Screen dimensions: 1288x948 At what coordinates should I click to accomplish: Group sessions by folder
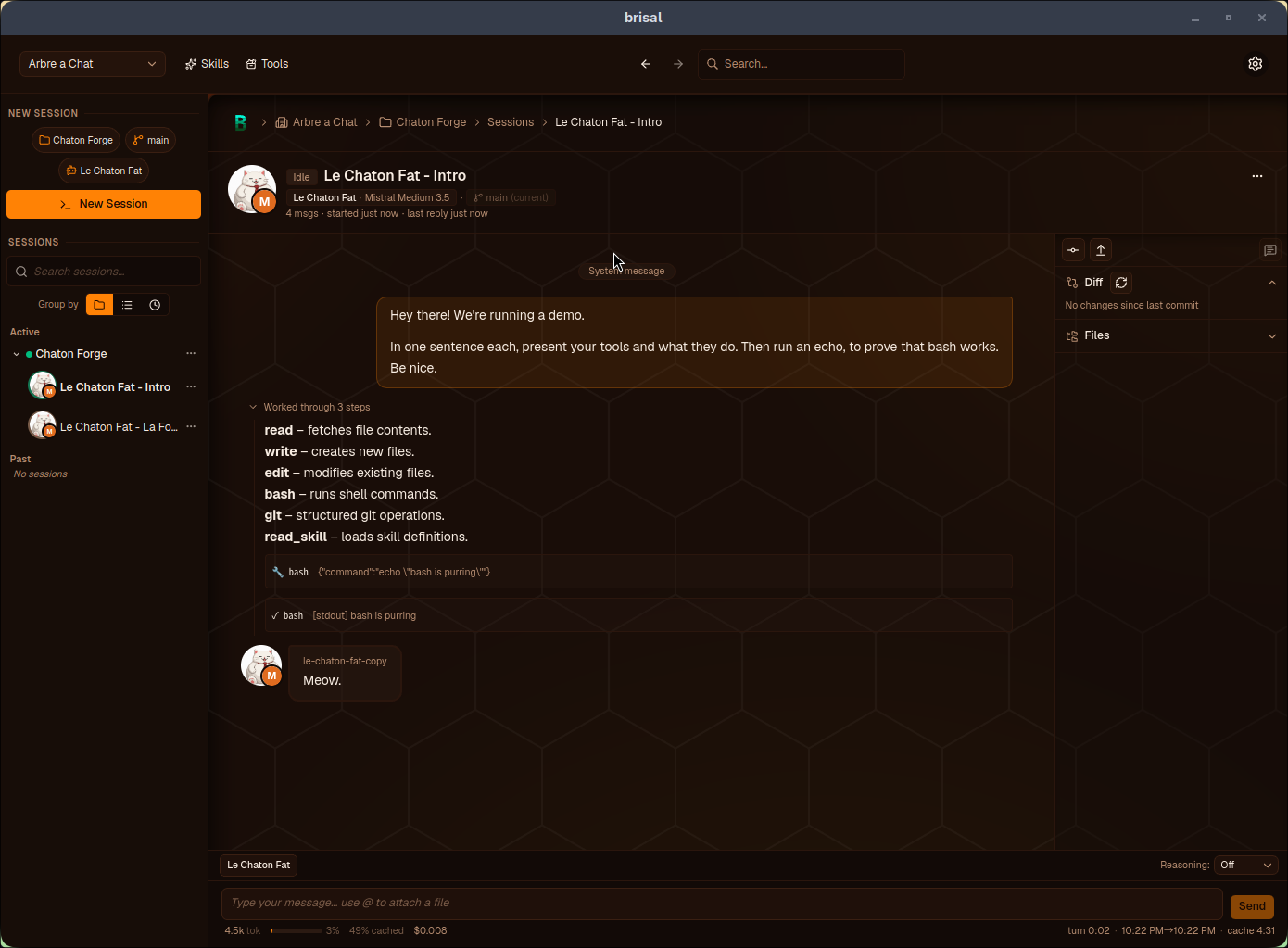click(99, 305)
